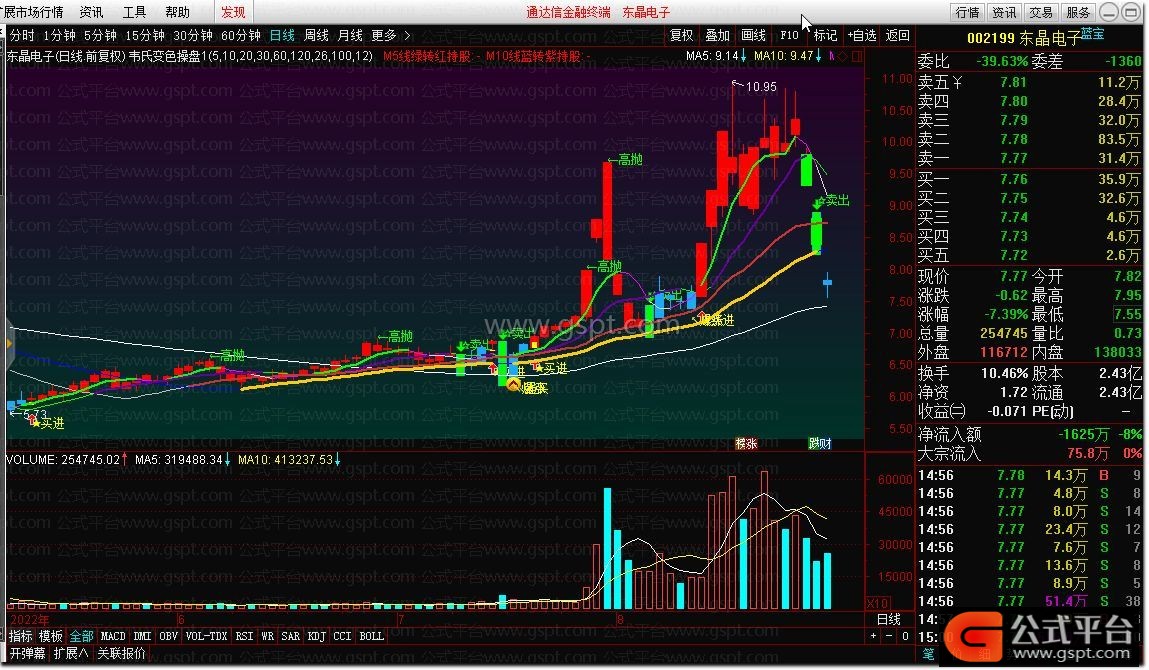1149x670 pixels.
Task: Click the 002199 stock code header
Action: pos(991,37)
